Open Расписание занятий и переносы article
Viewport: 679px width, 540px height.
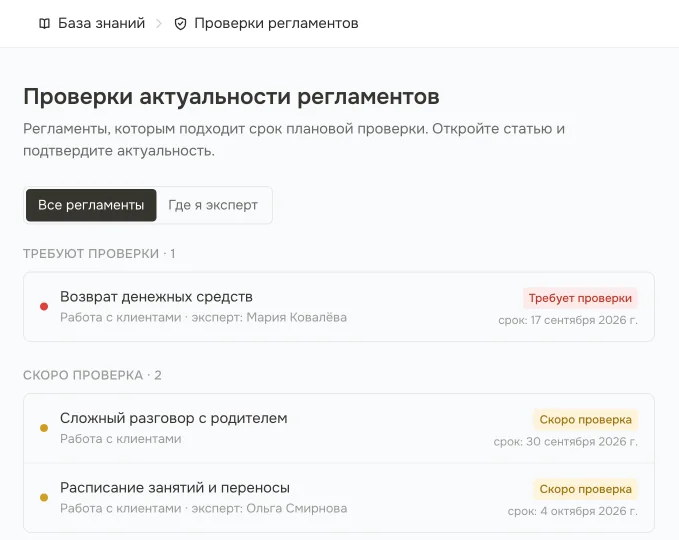175,488
